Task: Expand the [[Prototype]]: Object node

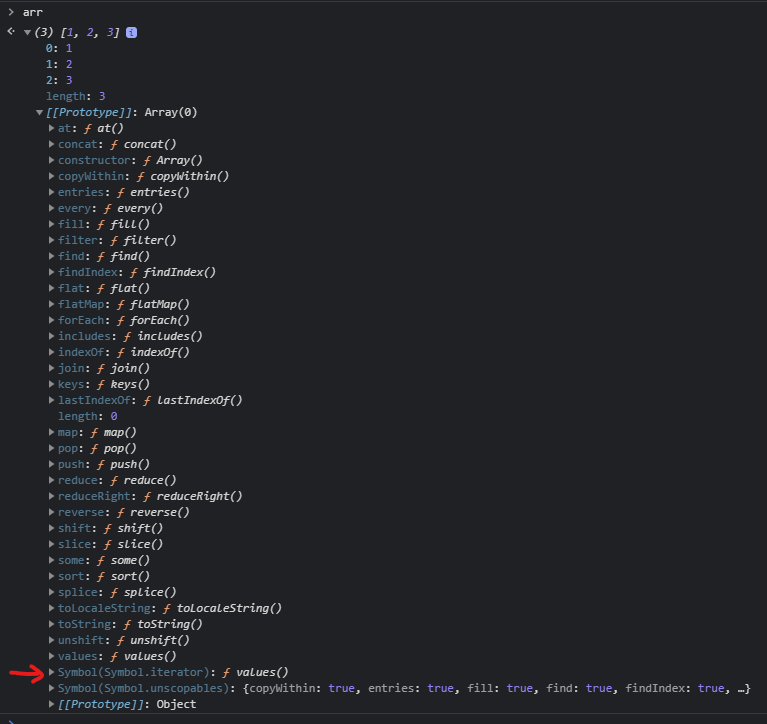Action: (x=51, y=704)
